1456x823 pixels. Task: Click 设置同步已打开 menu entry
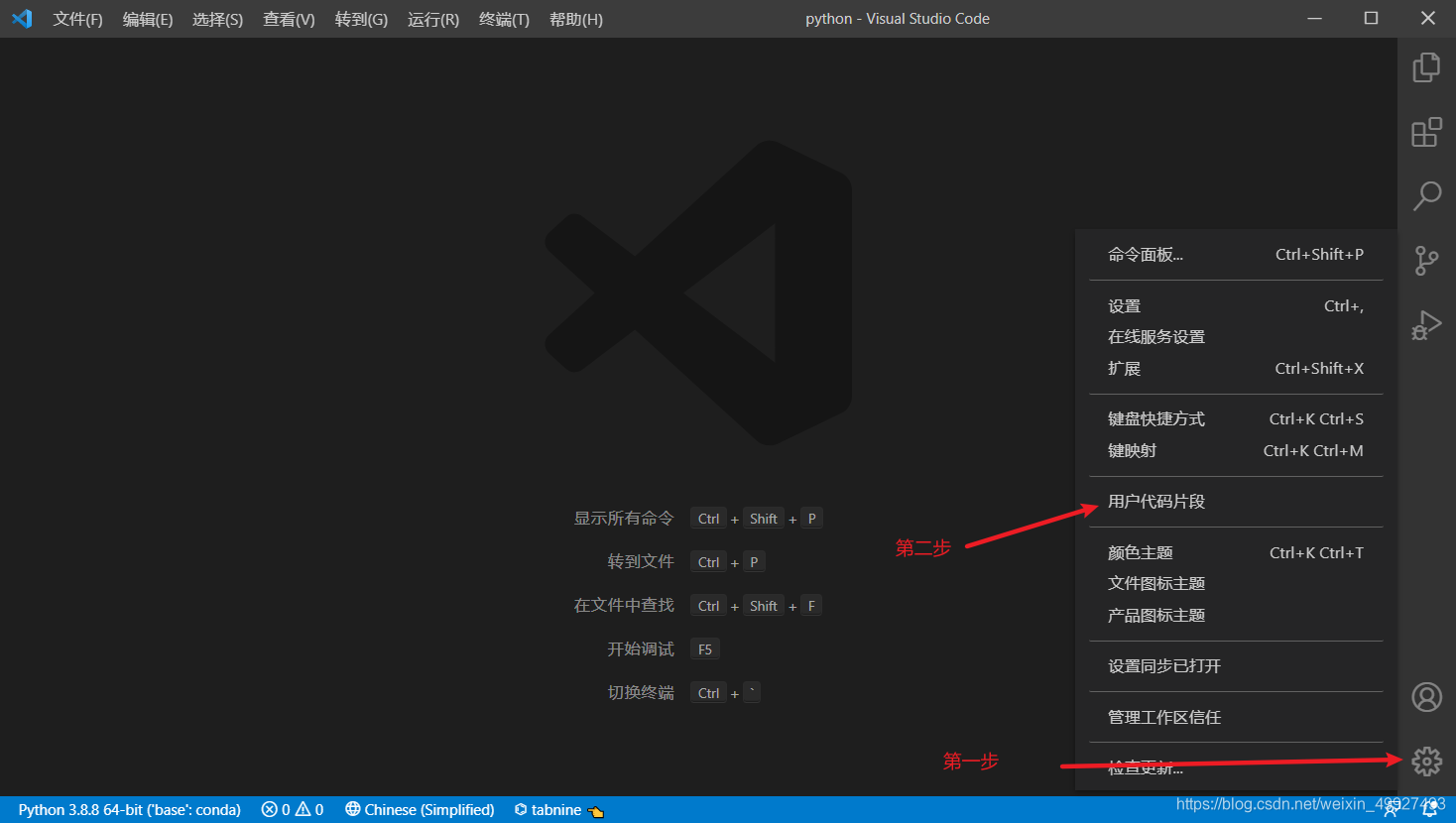(1236, 666)
